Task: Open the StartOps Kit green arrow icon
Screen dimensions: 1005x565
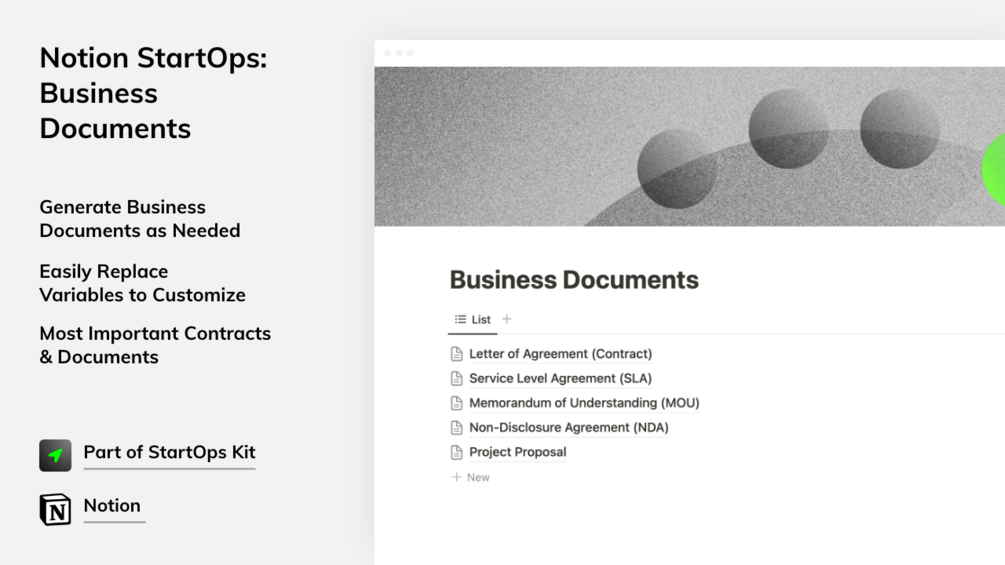Action: (x=55, y=455)
